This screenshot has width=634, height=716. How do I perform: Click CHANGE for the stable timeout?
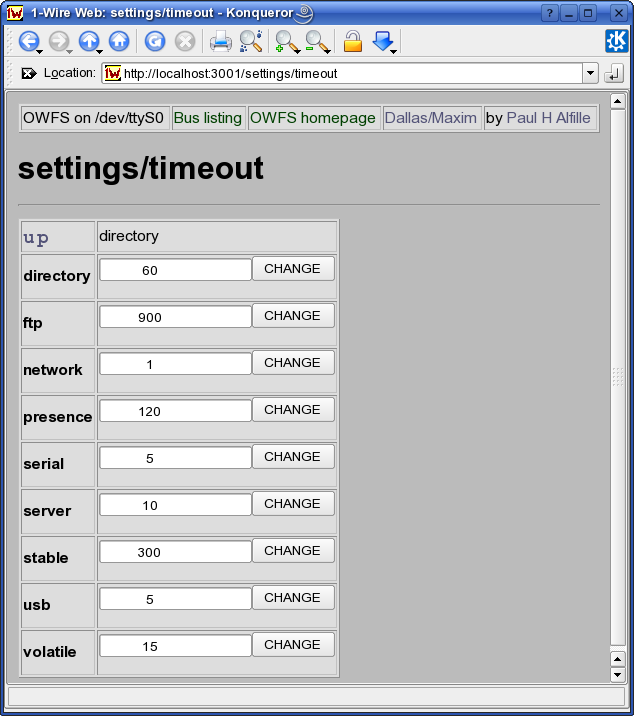tap(293, 551)
